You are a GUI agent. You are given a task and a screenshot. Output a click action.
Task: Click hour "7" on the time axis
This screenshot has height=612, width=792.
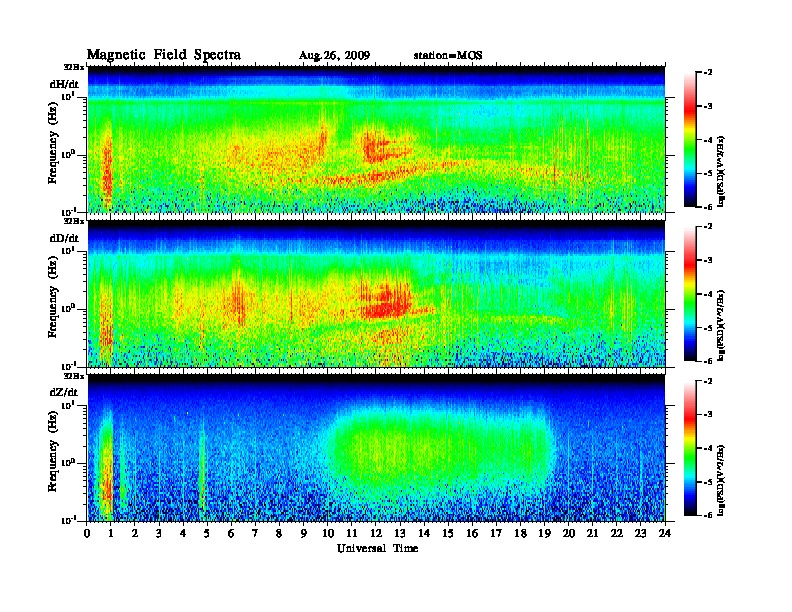[256, 534]
